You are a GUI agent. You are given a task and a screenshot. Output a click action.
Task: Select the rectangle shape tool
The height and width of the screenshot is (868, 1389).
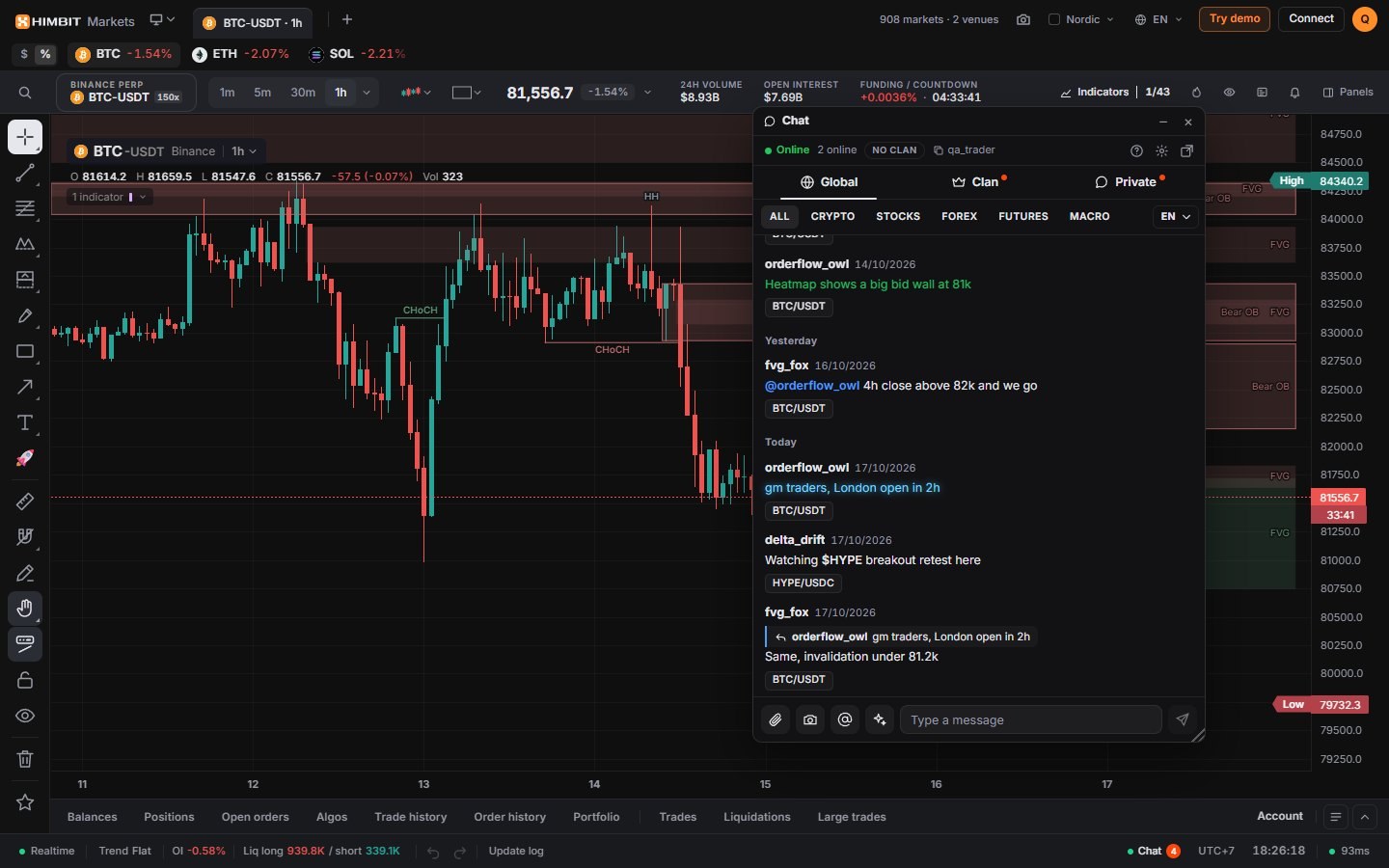25,351
